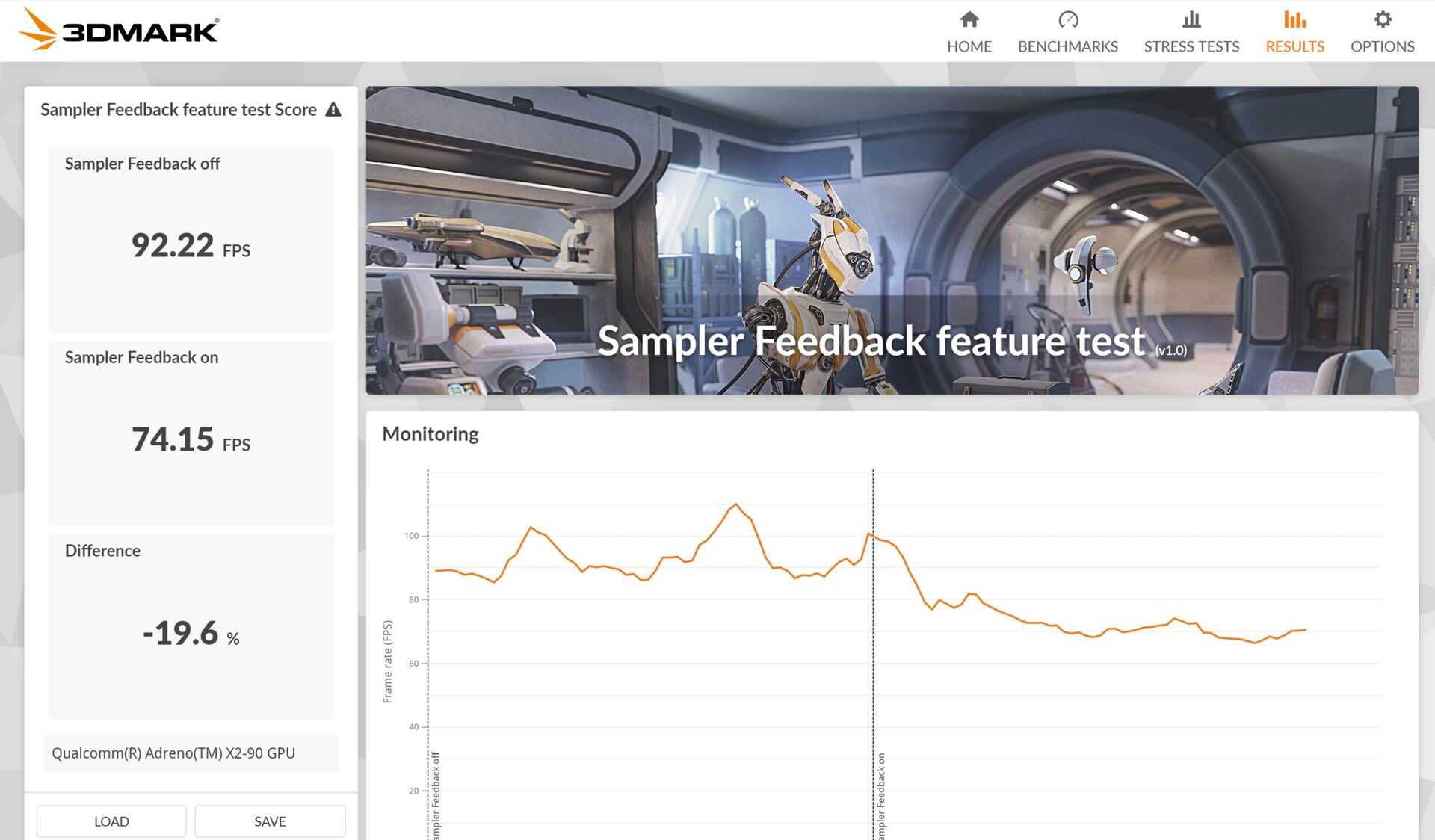Click the -19.6 % difference value
Screen dimensions: 1435x840
click(191, 634)
